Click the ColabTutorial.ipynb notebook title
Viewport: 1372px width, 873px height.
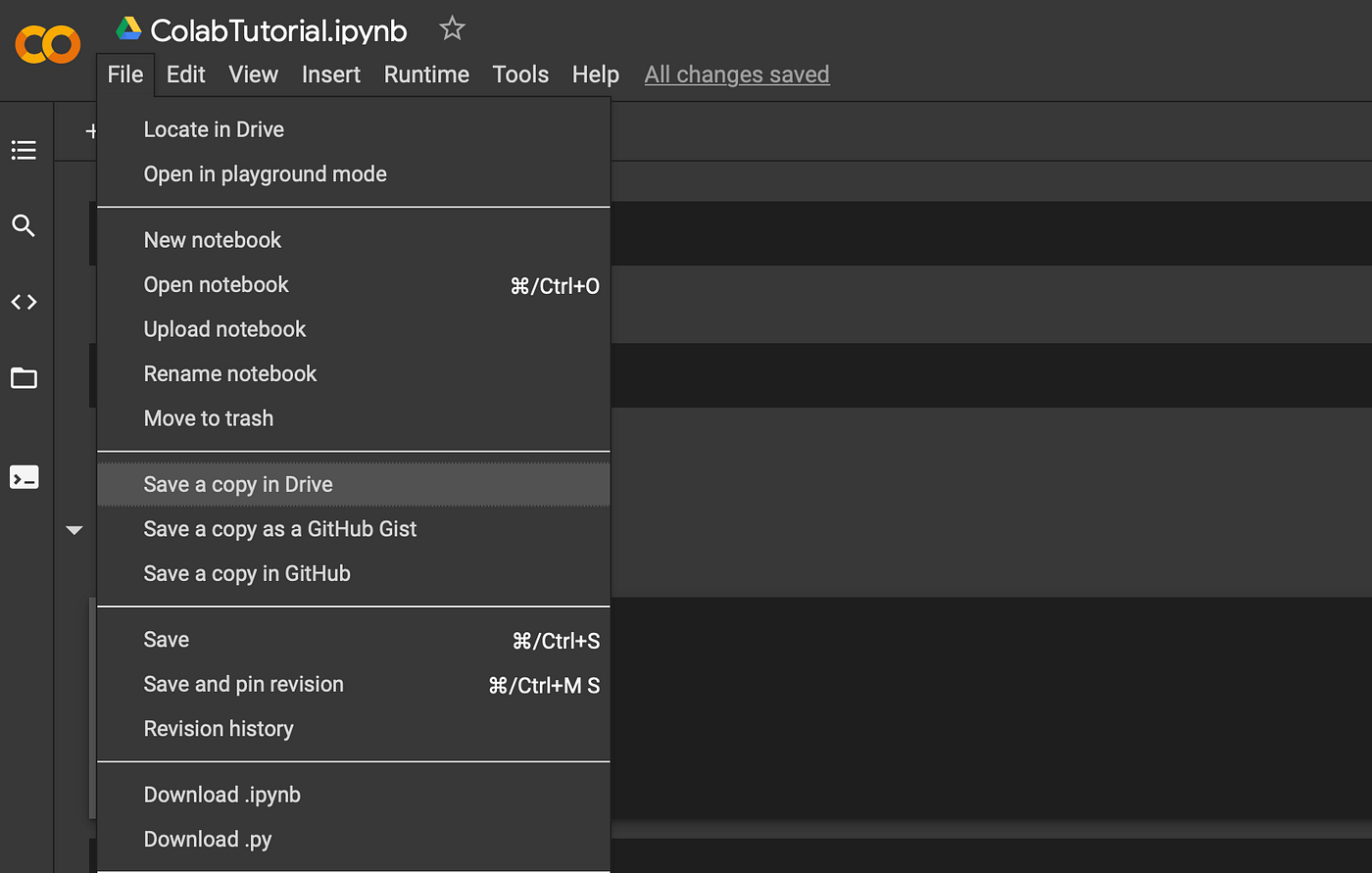278,30
